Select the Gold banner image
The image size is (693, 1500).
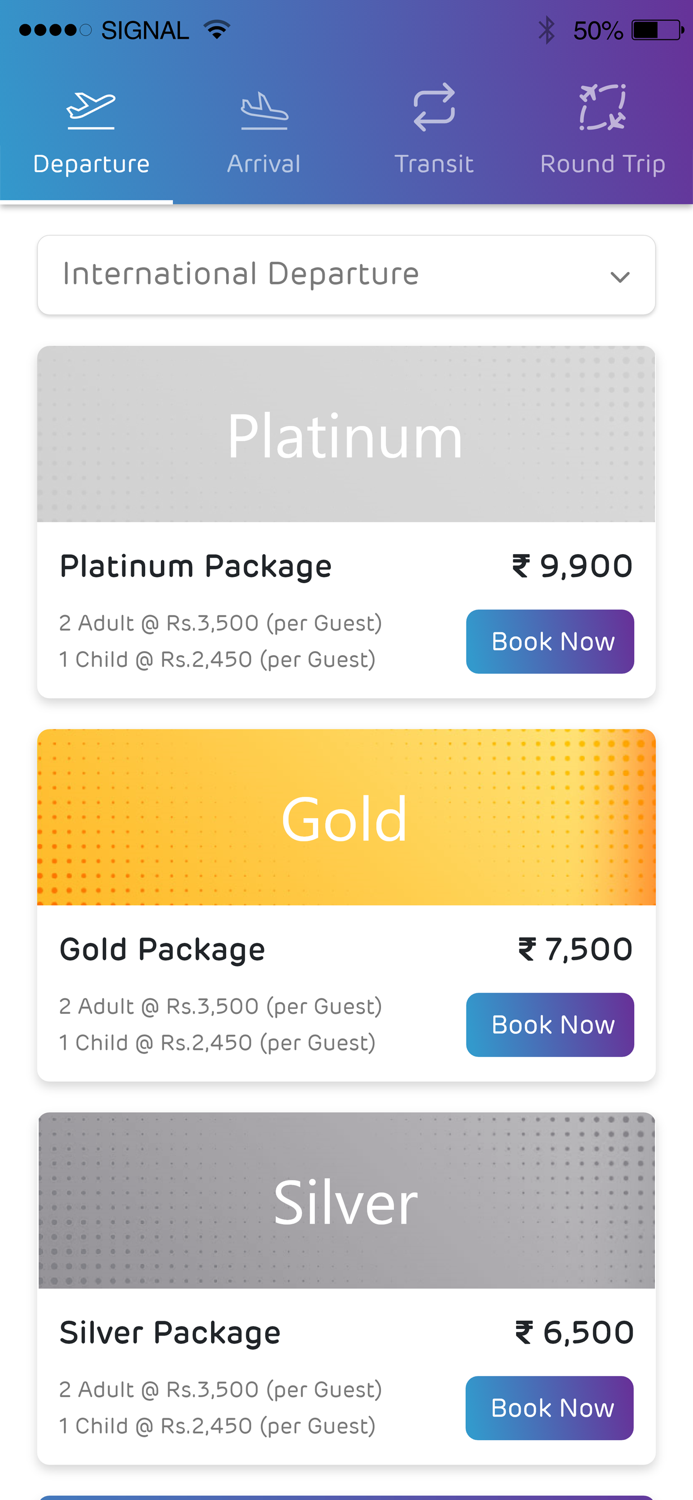(x=346, y=818)
